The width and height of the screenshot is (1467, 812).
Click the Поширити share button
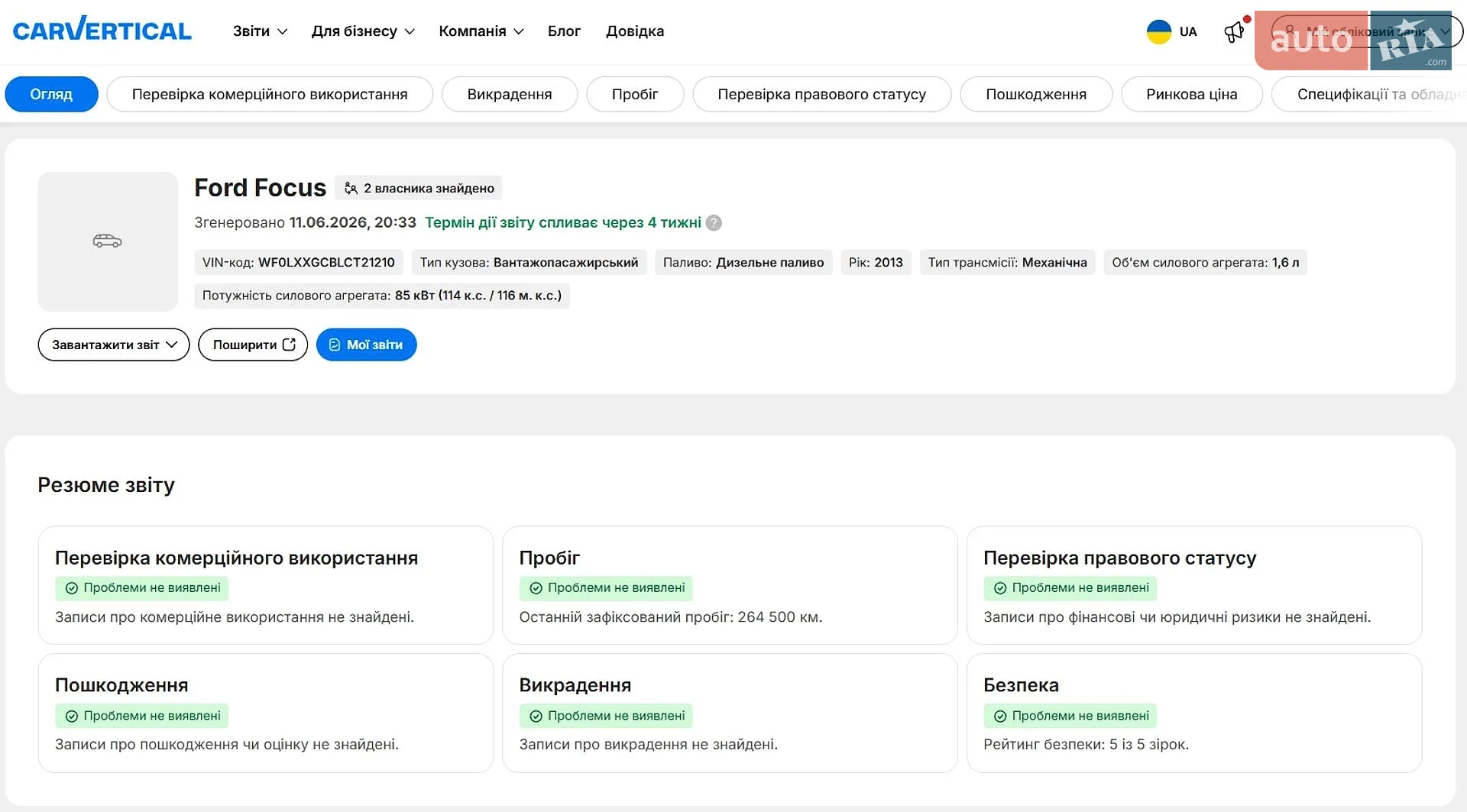coord(253,345)
